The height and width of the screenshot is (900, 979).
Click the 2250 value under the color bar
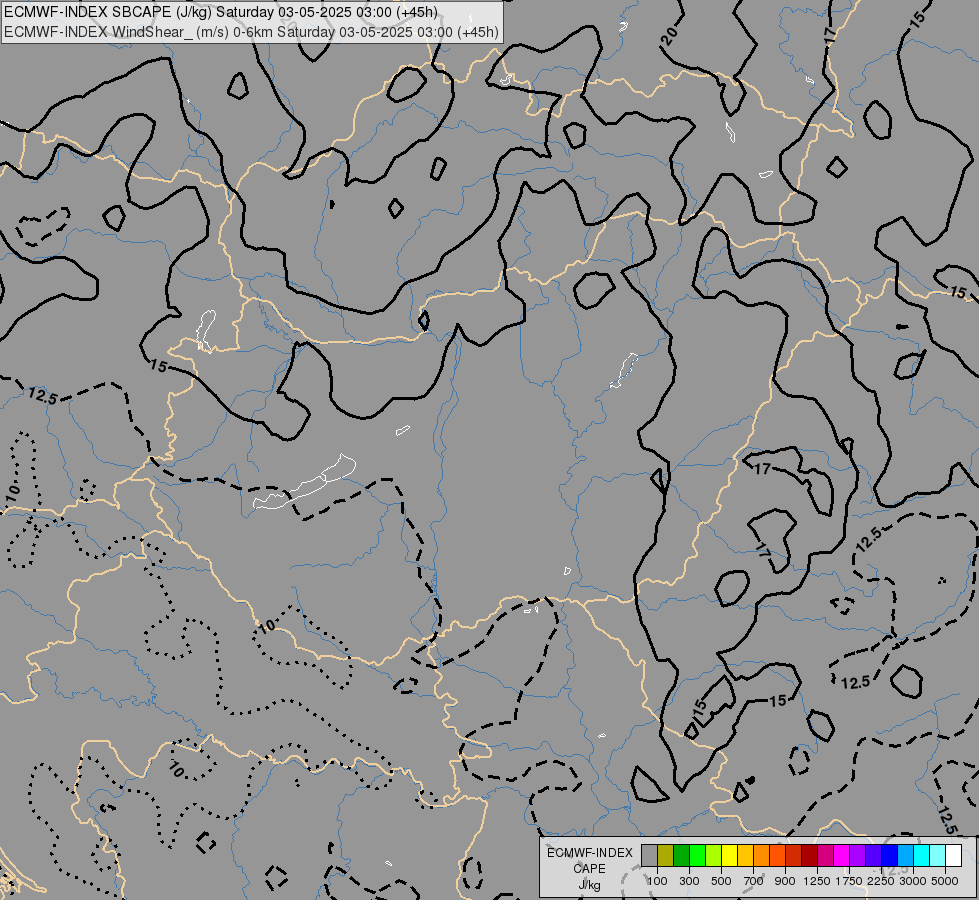click(x=880, y=881)
